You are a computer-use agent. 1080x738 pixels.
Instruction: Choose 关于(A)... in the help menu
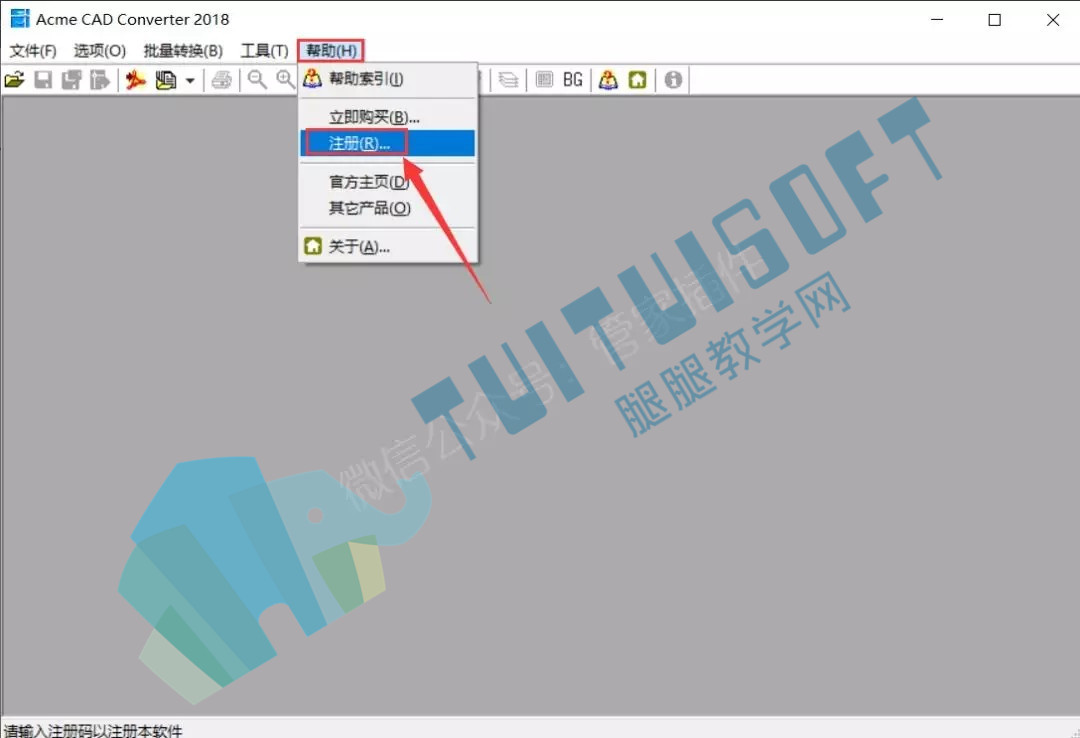point(388,246)
